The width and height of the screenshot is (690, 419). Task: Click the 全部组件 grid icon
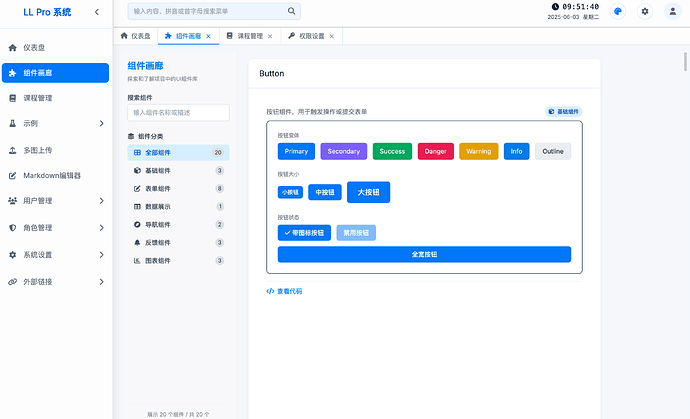(137, 153)
